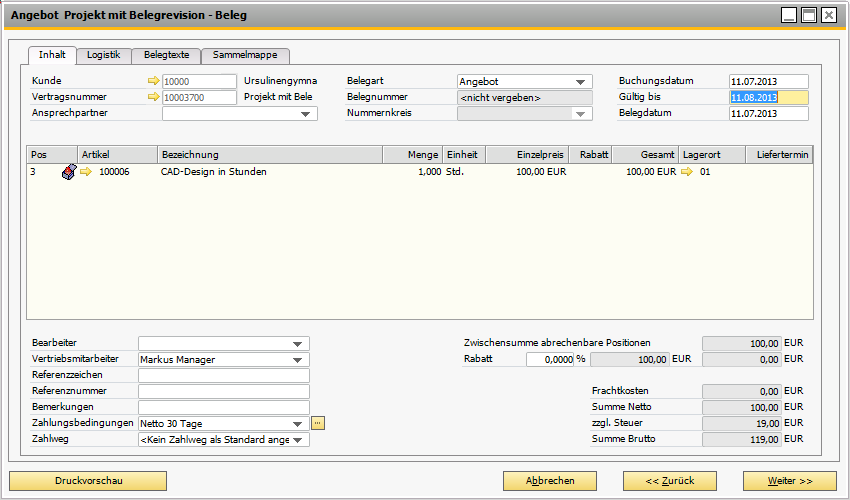Expand the Belegart dropdown

coord(580,82)
